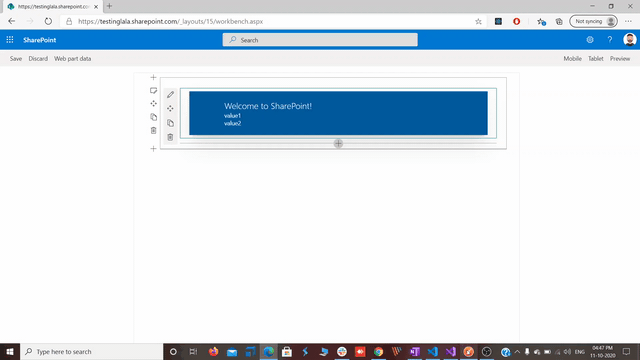This screenshot has width=640, height=360.
Task: Add page to favorites with star
Action: (478, 21)
